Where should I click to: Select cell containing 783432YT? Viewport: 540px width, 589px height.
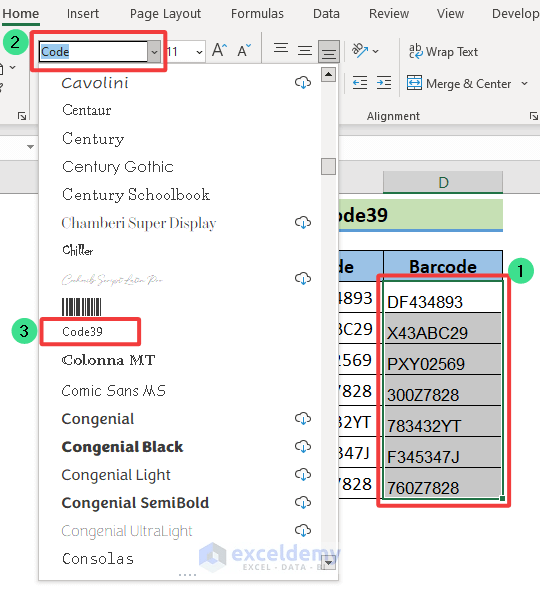pos(443,421)
